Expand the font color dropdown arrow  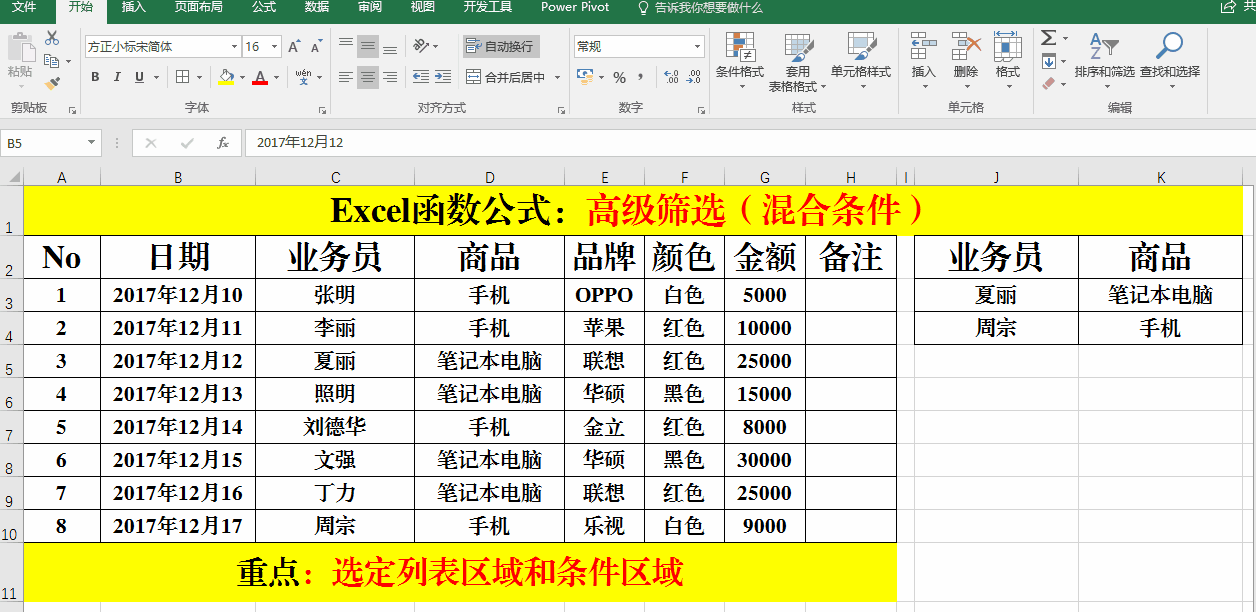(276, 77)
